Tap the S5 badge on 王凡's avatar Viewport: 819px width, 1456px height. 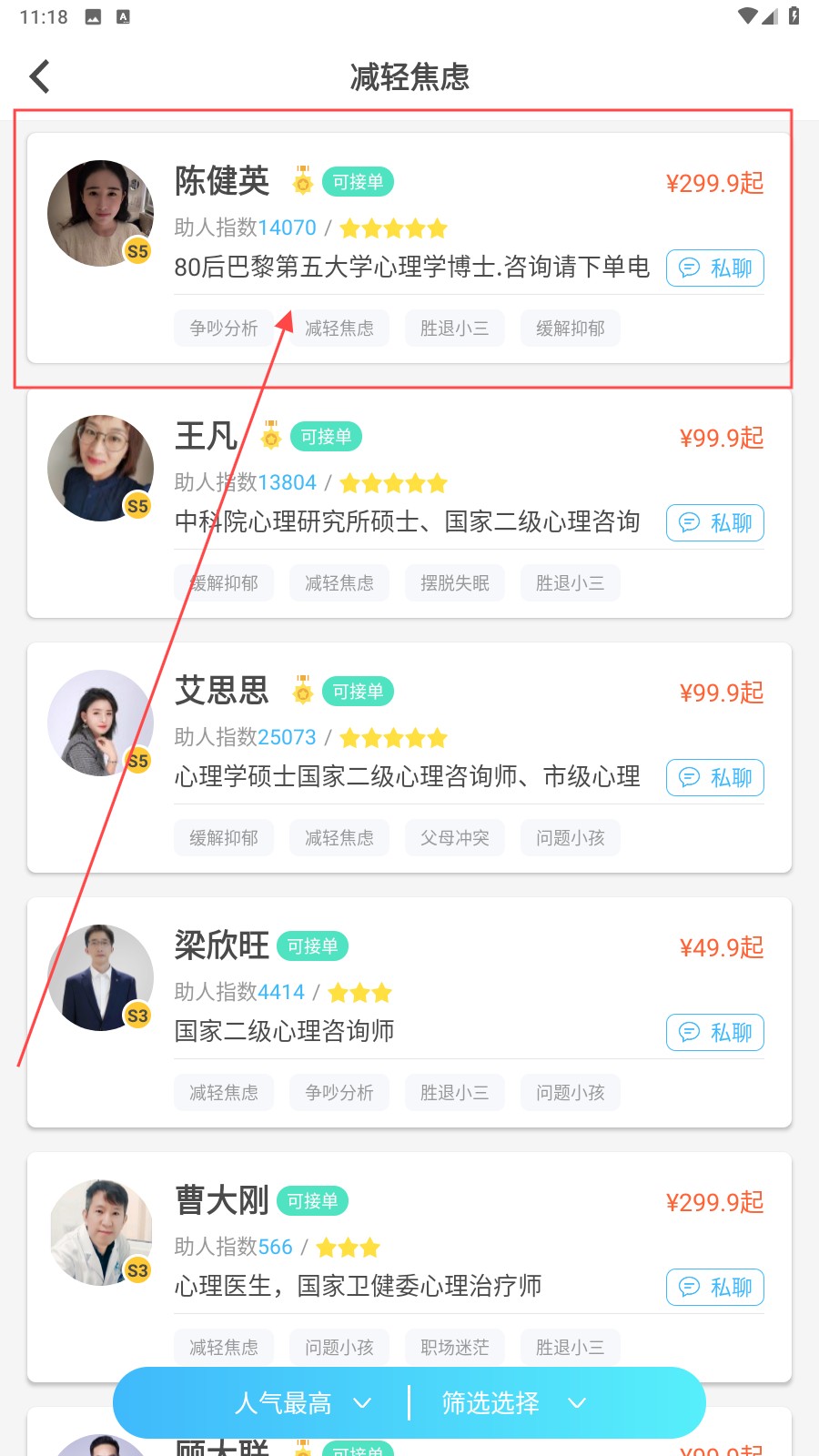pos(137,506)
